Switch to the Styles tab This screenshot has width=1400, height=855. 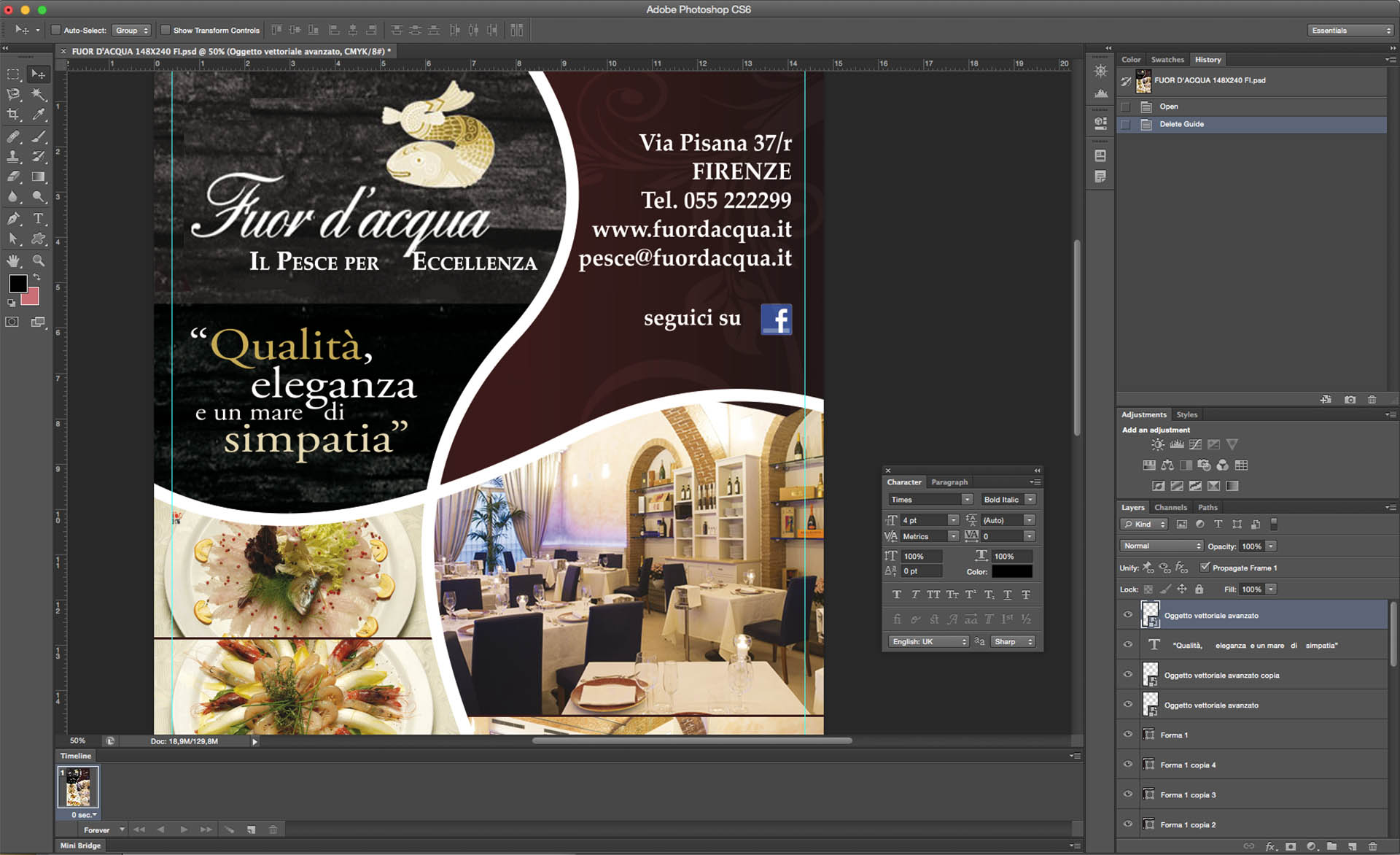click(x=1187, y=414)
